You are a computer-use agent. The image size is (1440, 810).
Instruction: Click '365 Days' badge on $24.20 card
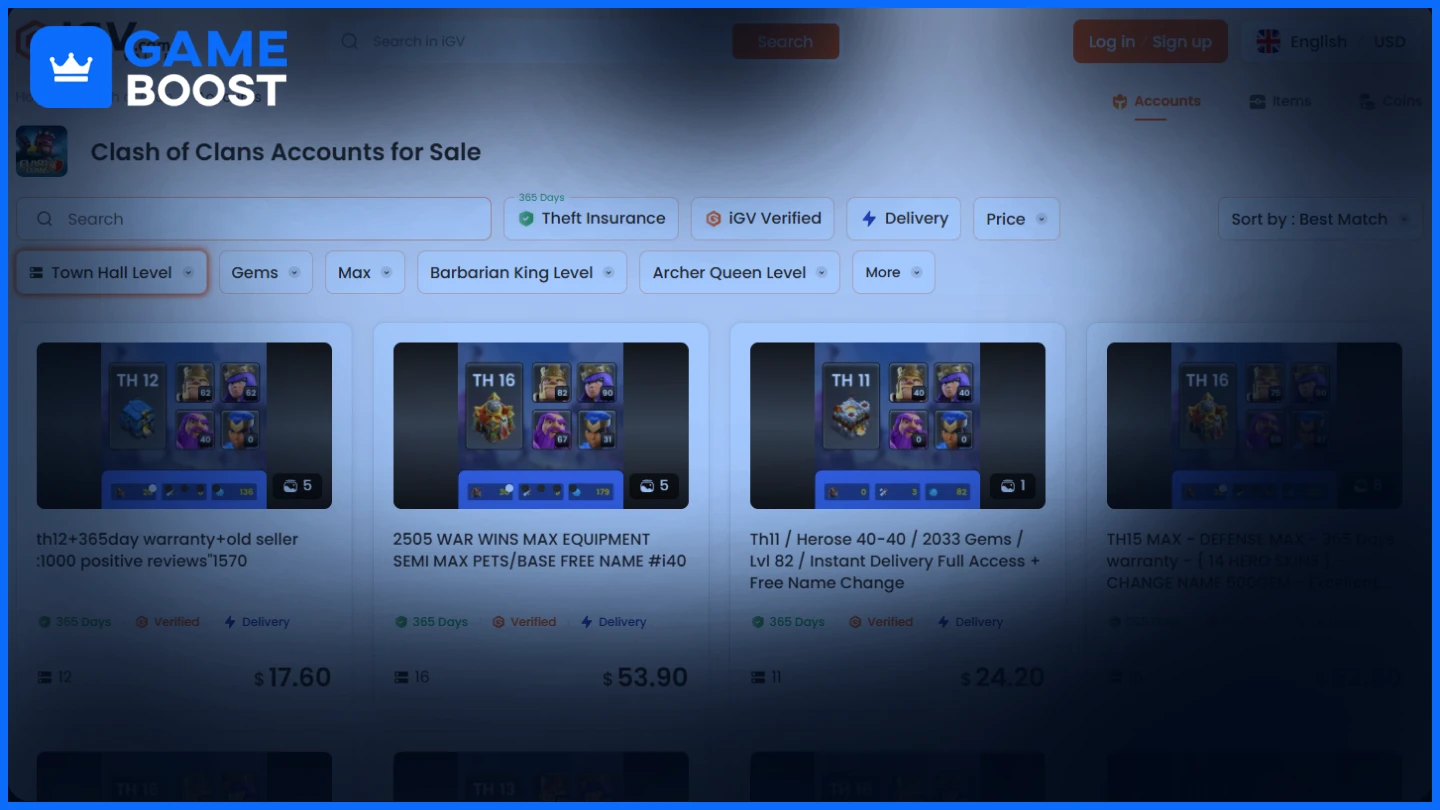pos(788,622)
